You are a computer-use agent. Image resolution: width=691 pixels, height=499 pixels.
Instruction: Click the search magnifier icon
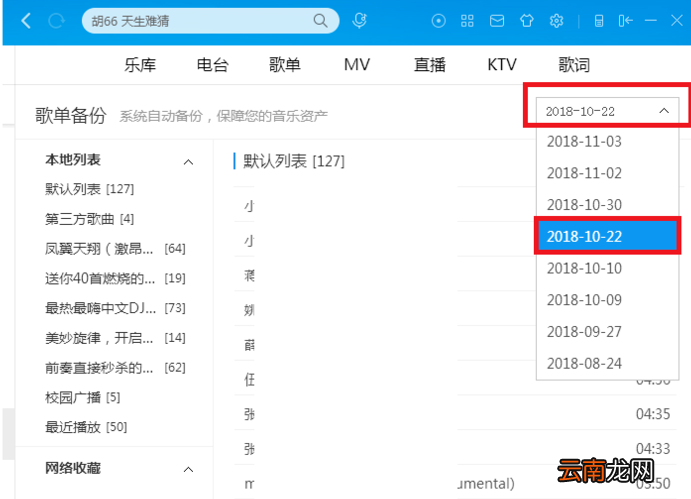point(320,21)
